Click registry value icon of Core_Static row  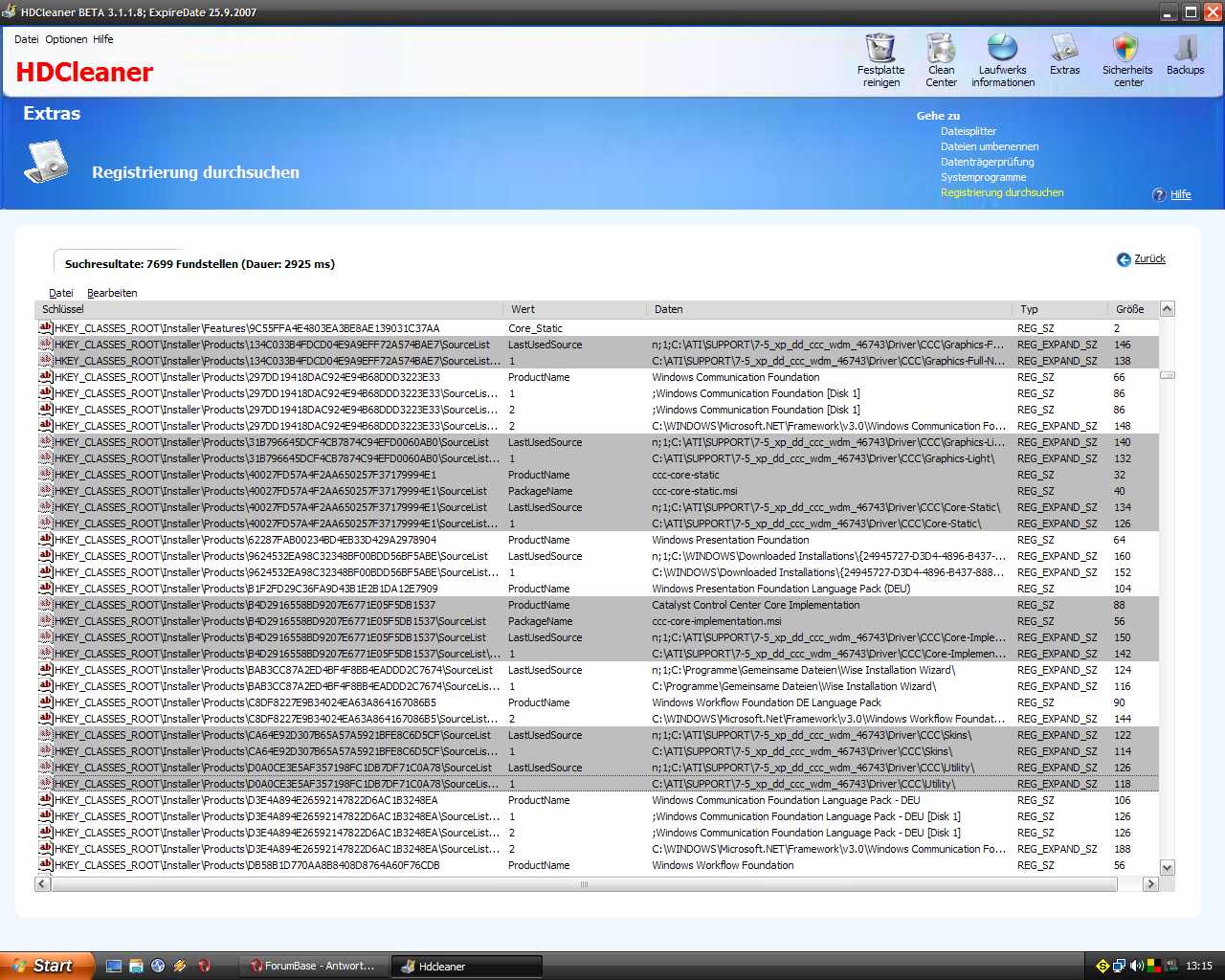coord(45,328)
